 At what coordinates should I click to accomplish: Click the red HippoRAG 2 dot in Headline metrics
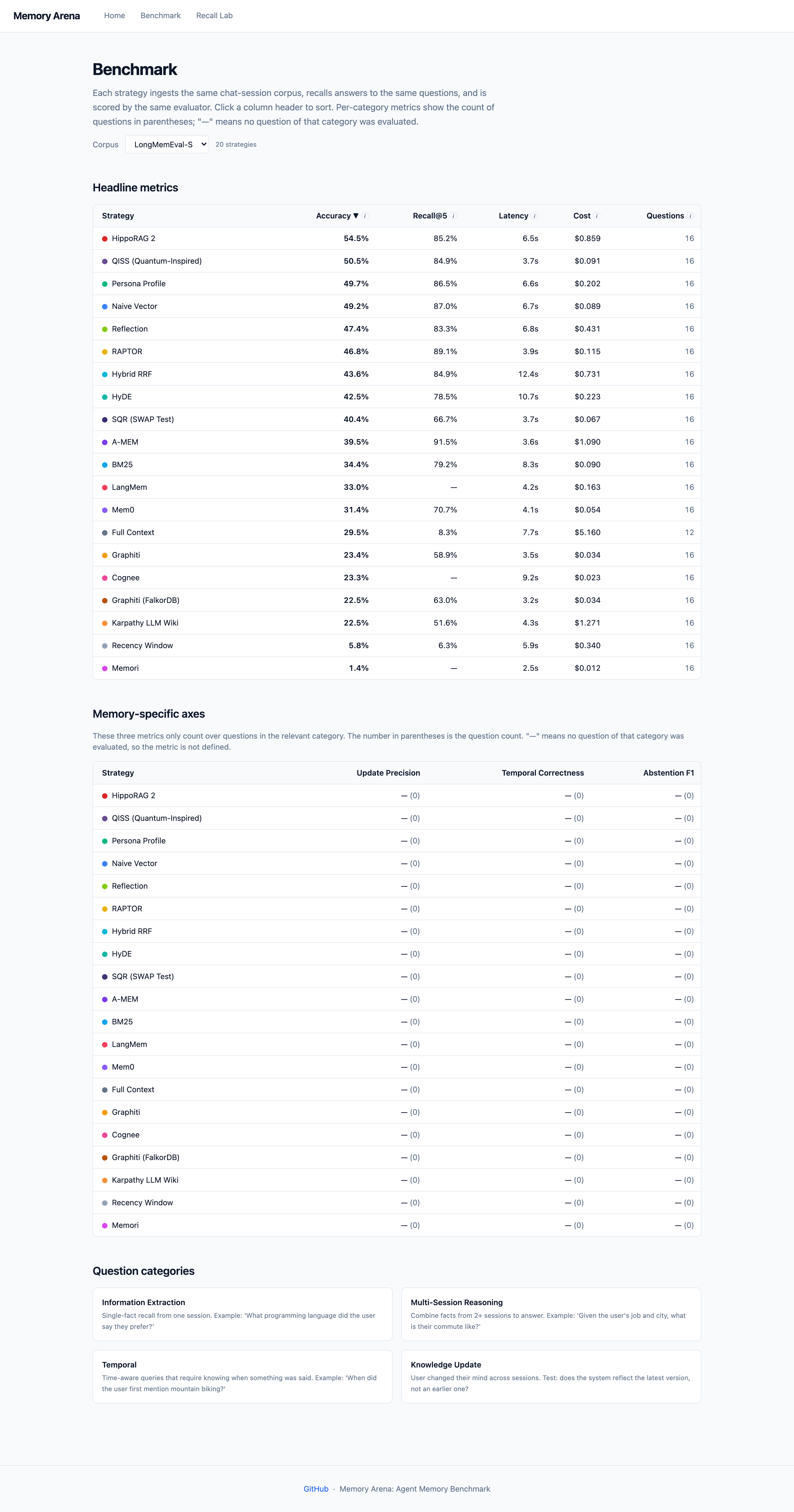104,239
